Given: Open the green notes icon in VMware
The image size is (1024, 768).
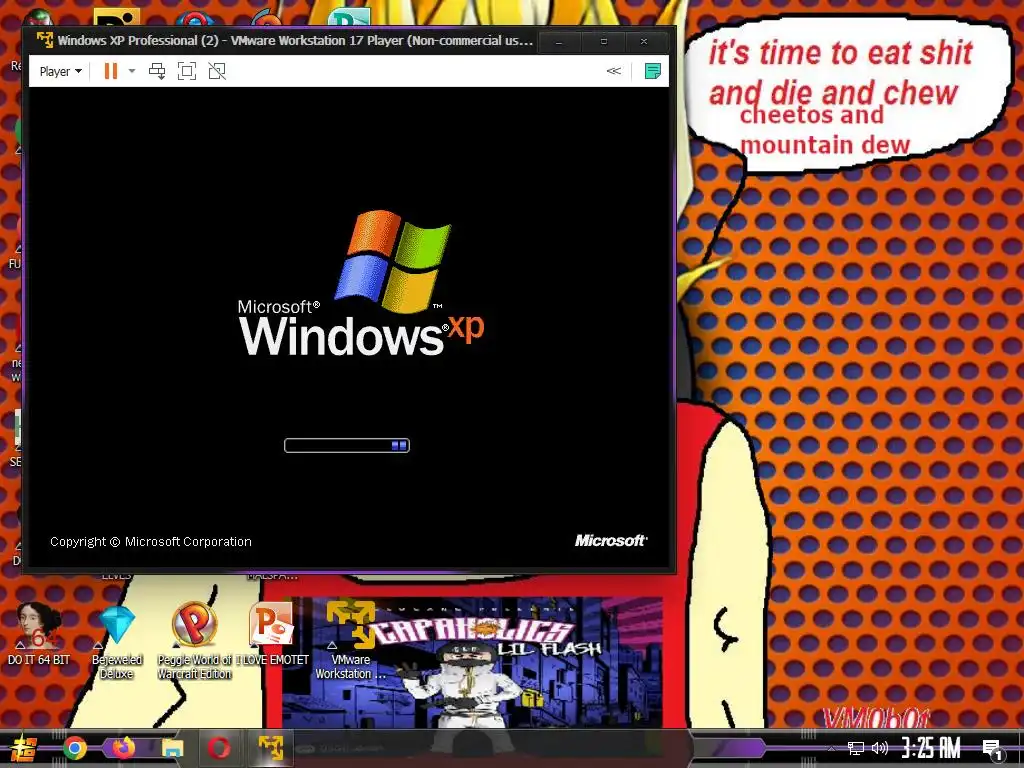Looking at the screenshot, I should click(652, 71).
